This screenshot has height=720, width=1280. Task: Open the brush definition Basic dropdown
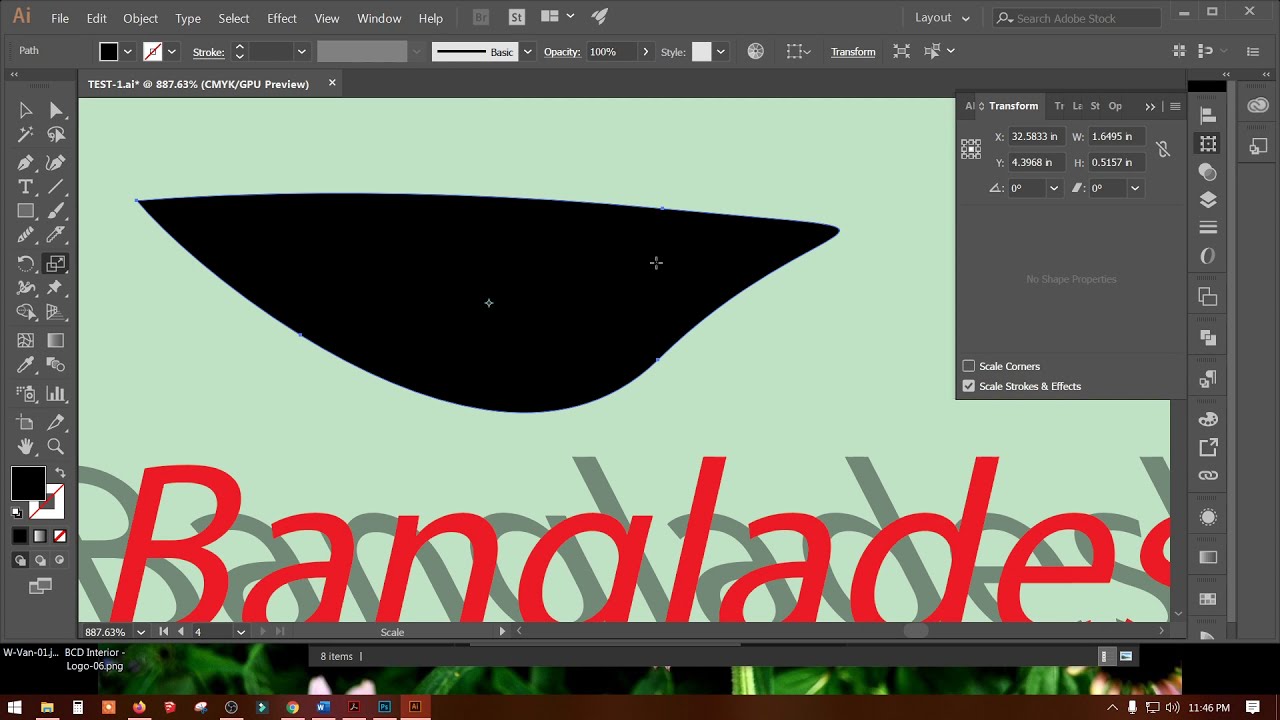[527, 51]
